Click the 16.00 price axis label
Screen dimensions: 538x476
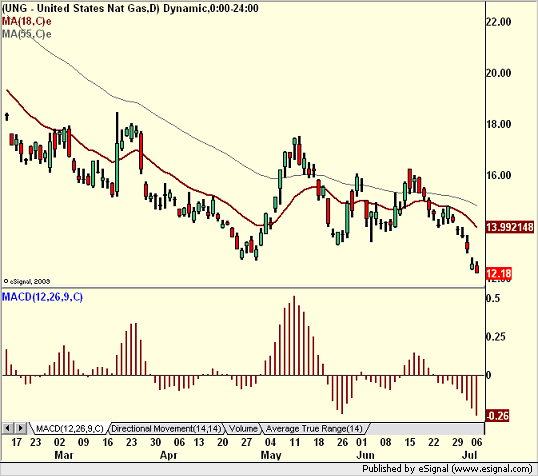tap(499, 175)
